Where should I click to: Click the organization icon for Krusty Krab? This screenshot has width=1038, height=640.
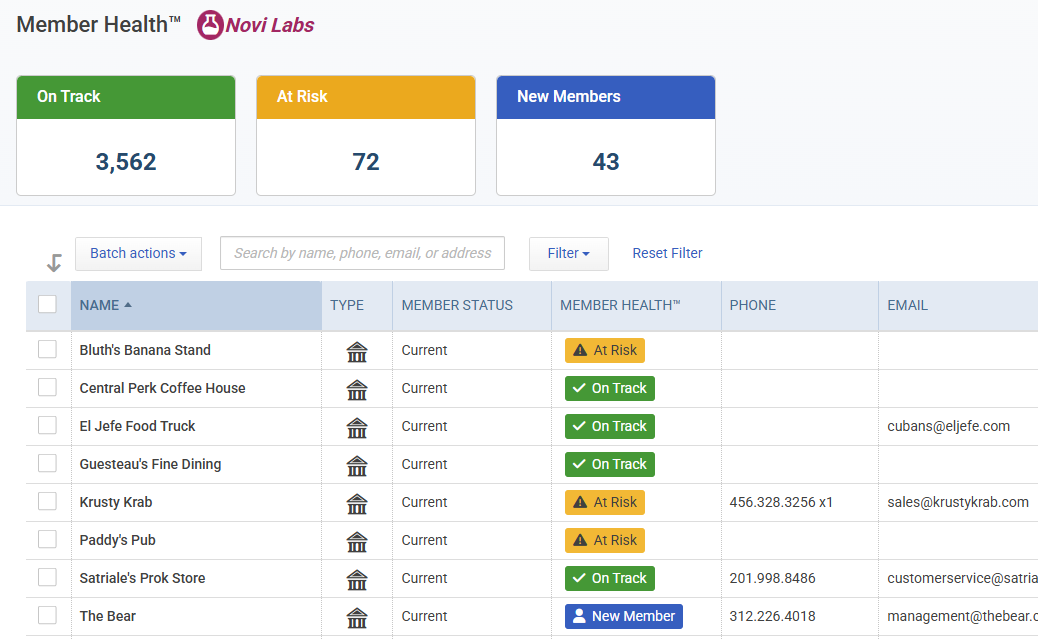click(x=357, y=503)
